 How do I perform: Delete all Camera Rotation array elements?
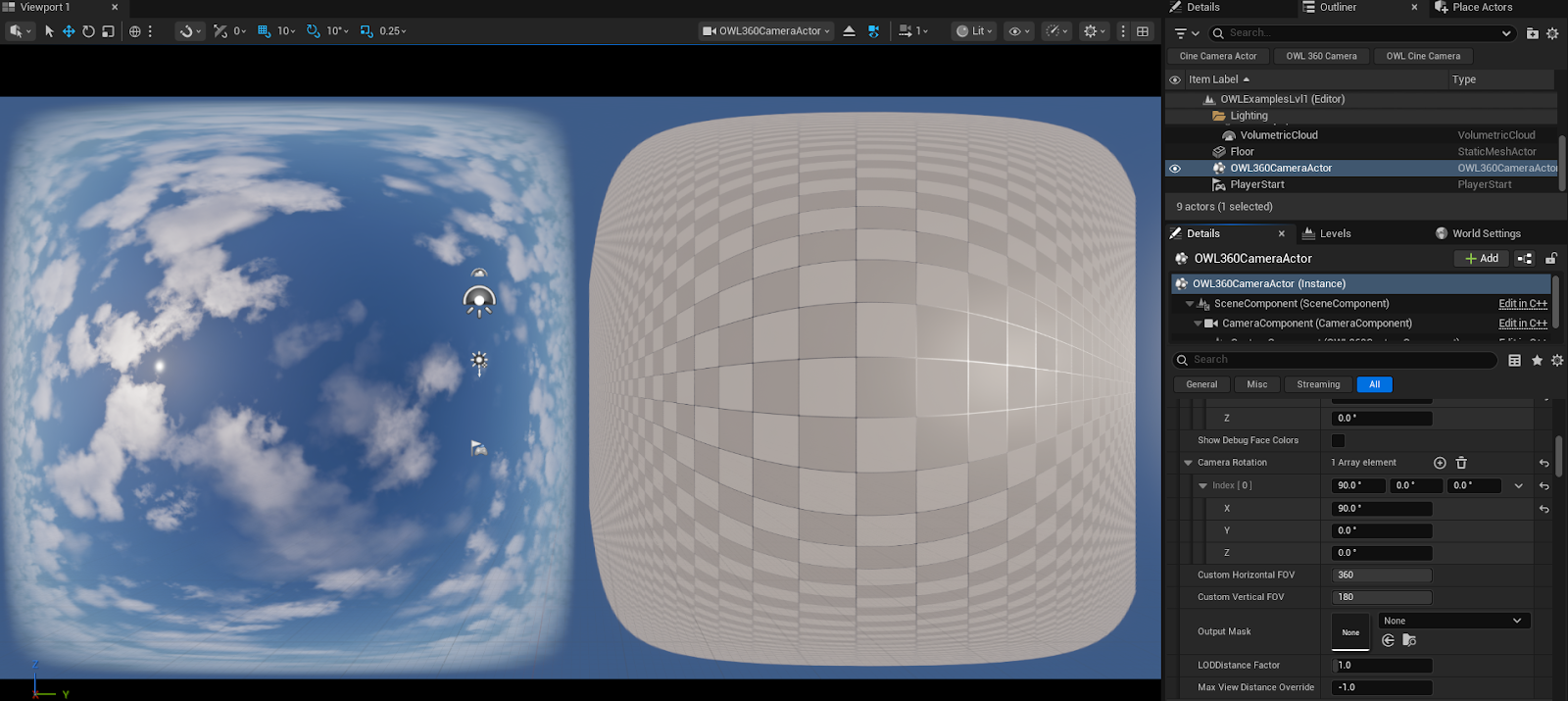click(x=1461, y=463)
